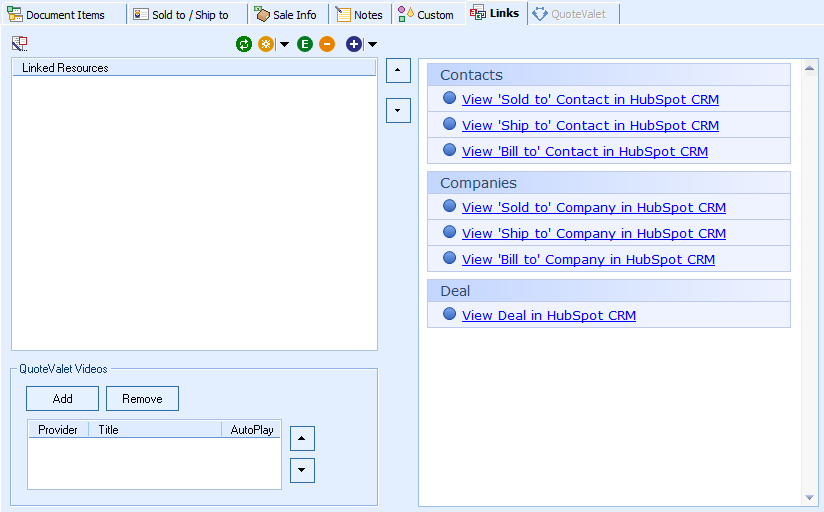
Task: Click blue bullet beside View Deal link
Action: tap(449, 314)
